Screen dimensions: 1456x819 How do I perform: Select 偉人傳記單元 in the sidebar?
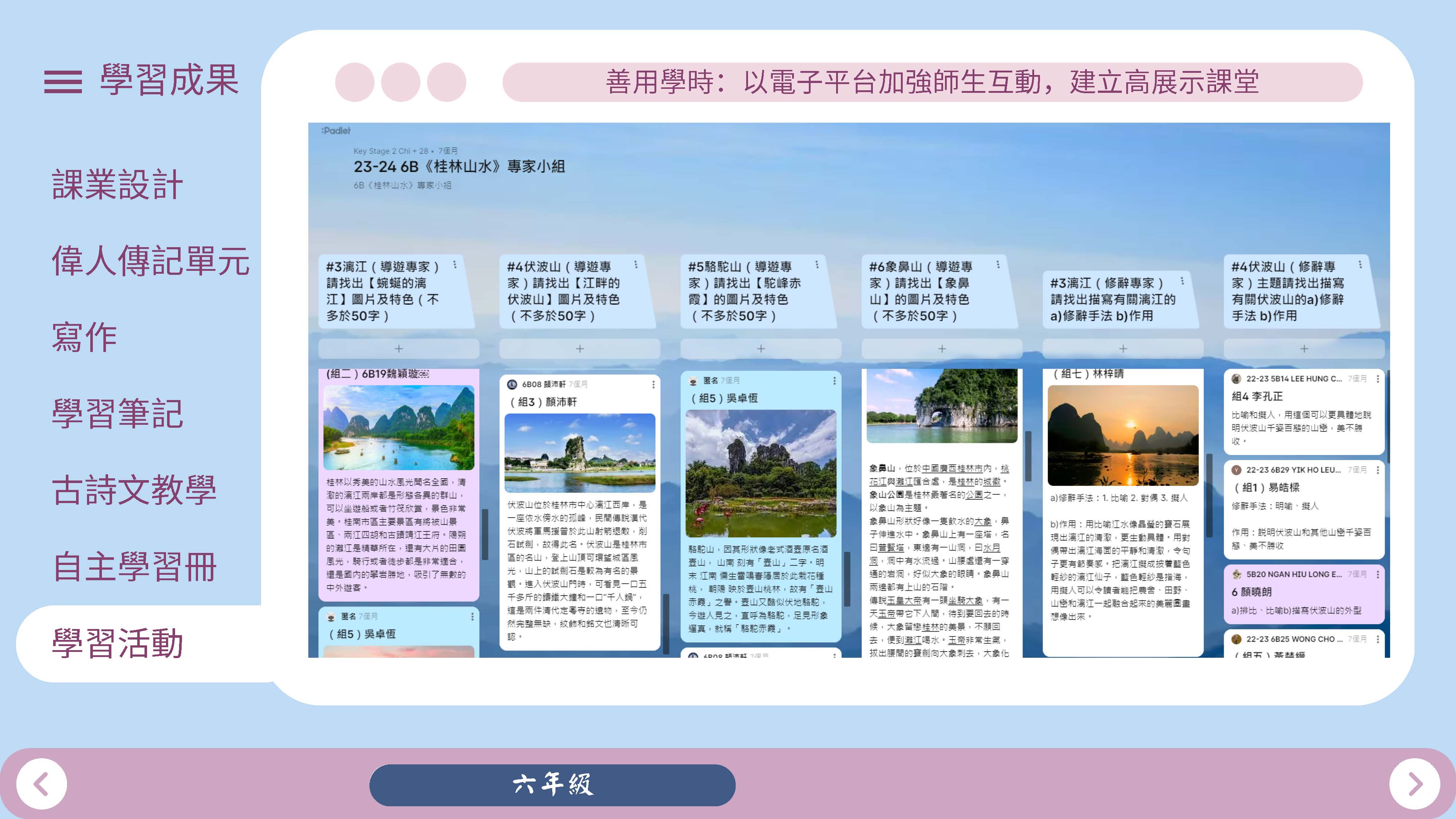(x=150, y=261)
